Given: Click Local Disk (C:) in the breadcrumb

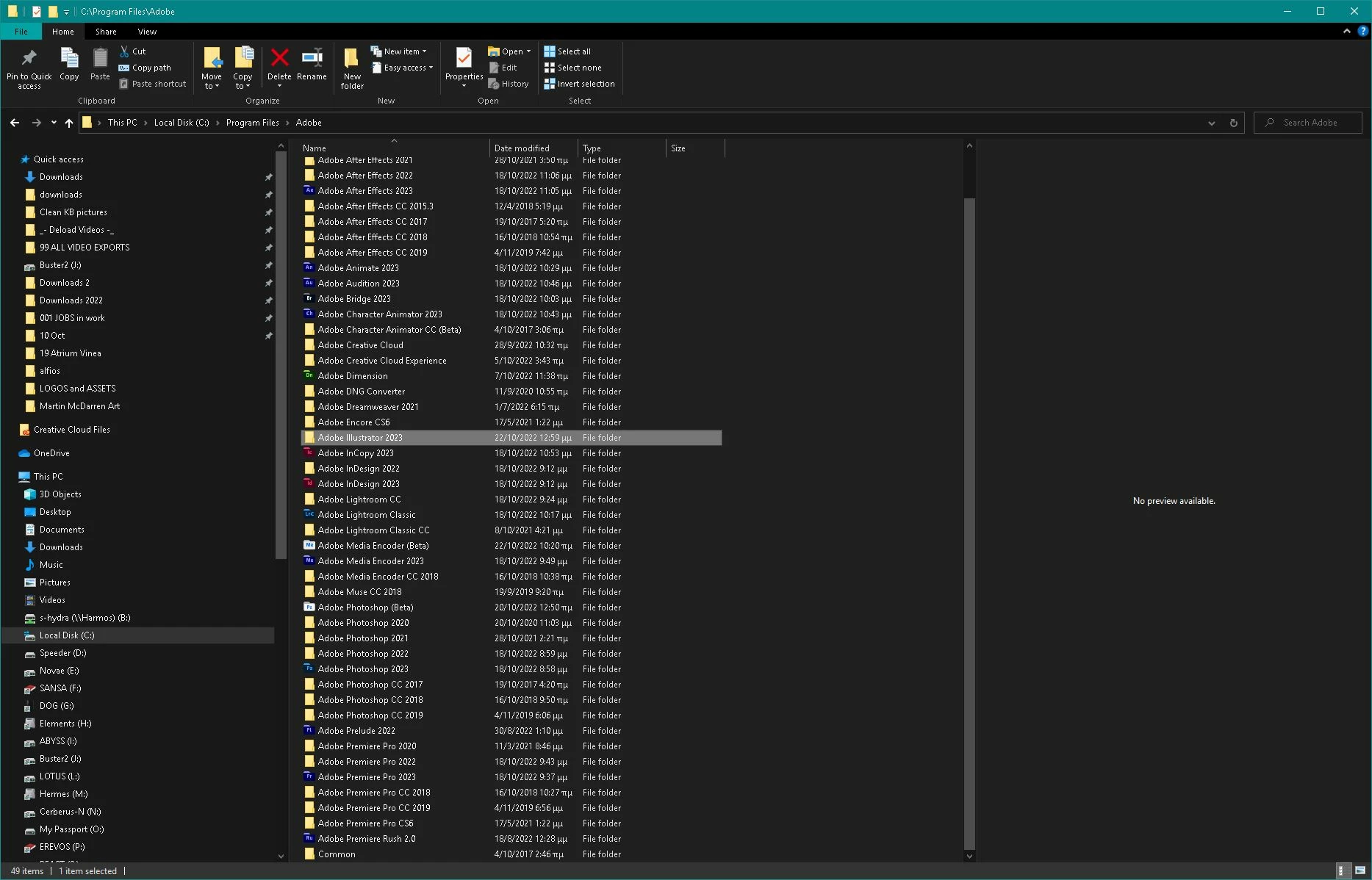Looking at the screenshot, I should click(182, 123).
